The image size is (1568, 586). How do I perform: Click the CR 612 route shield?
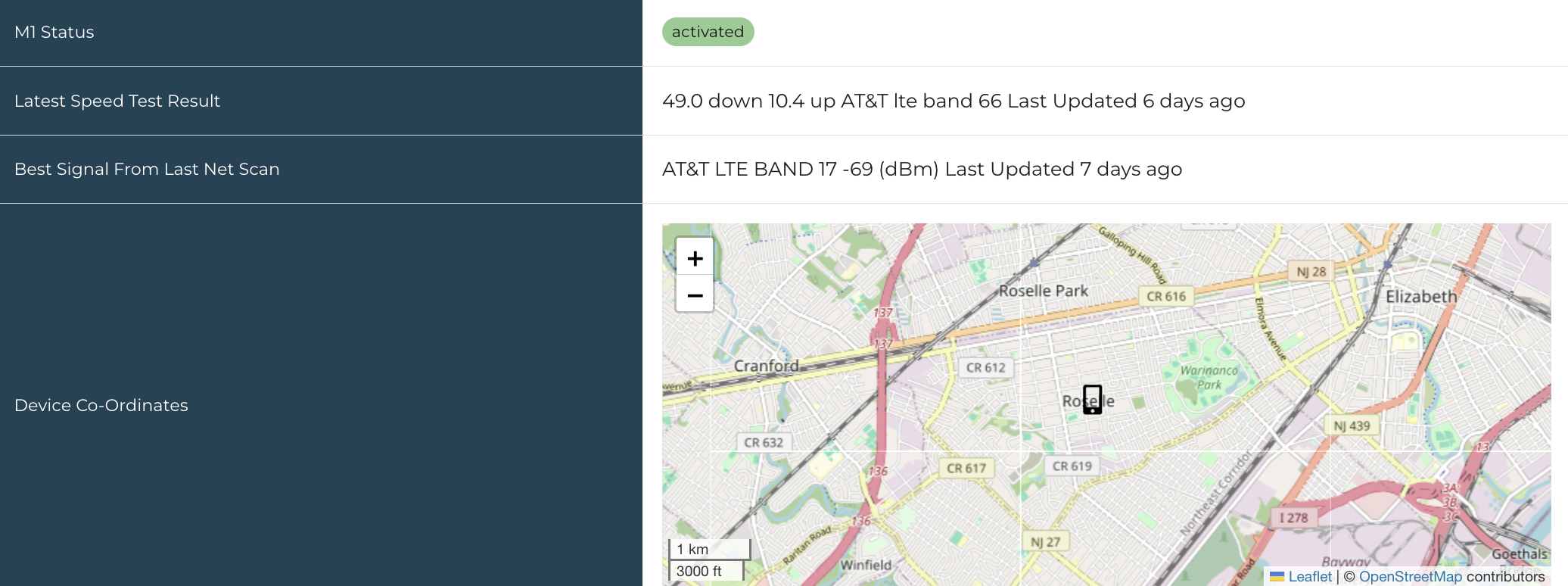click(985, 368)
